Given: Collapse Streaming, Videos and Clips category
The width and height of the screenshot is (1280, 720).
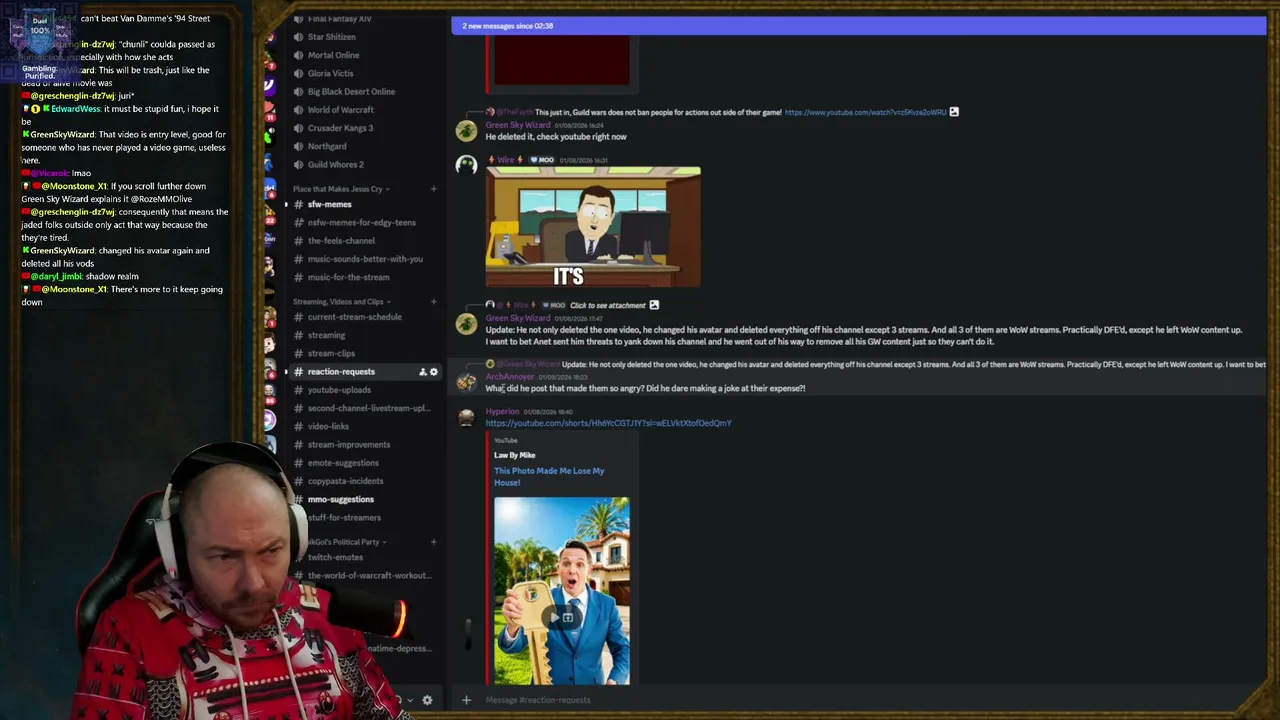Looking at the screenshot, I should pyautogui.click(x=341, y=302).
